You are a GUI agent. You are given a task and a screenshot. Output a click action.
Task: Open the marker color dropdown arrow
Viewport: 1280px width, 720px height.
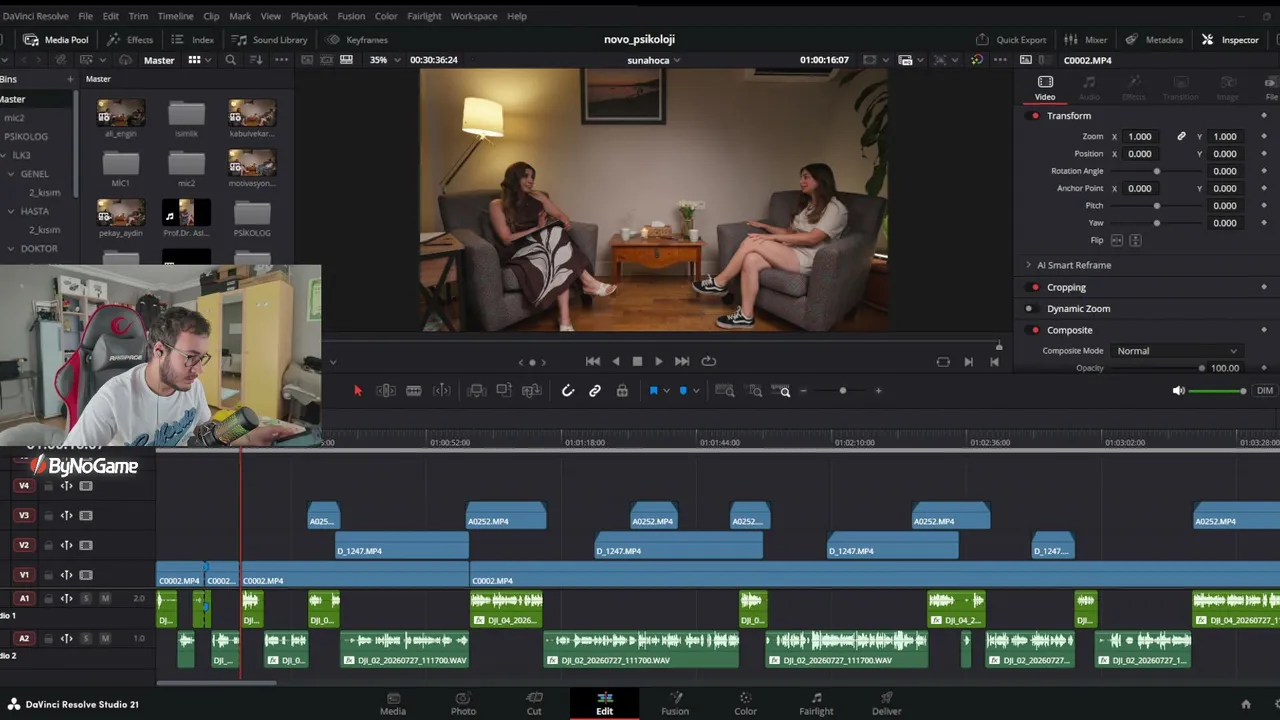696,391
